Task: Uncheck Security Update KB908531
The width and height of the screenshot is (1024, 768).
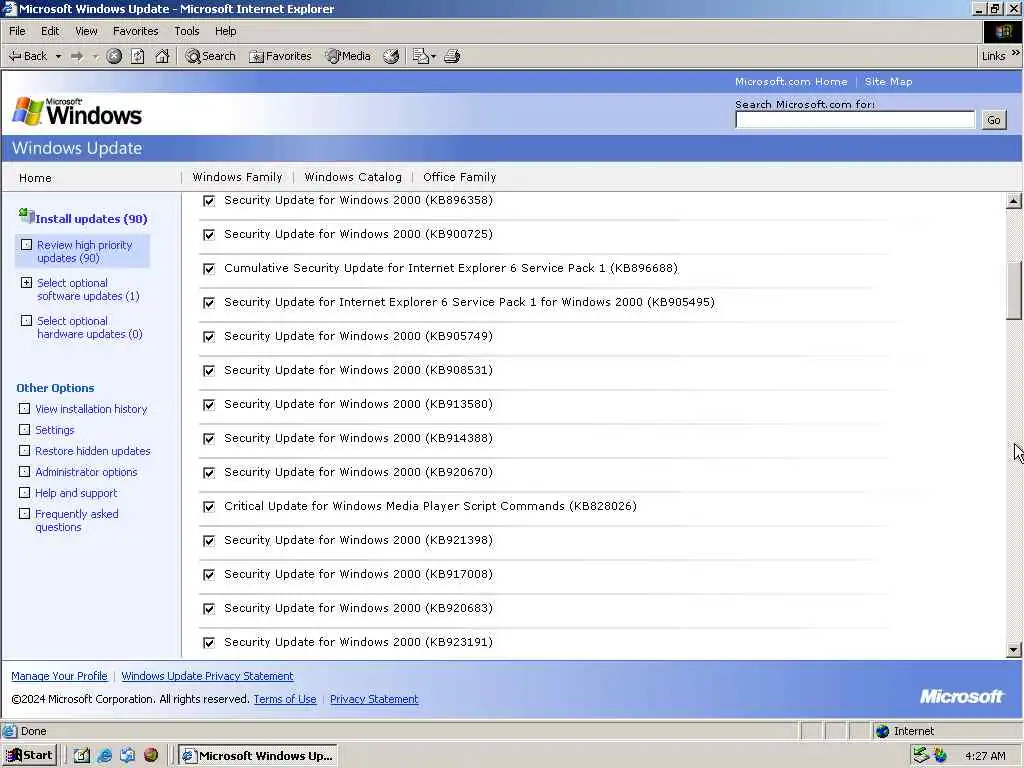Action: 209,370
